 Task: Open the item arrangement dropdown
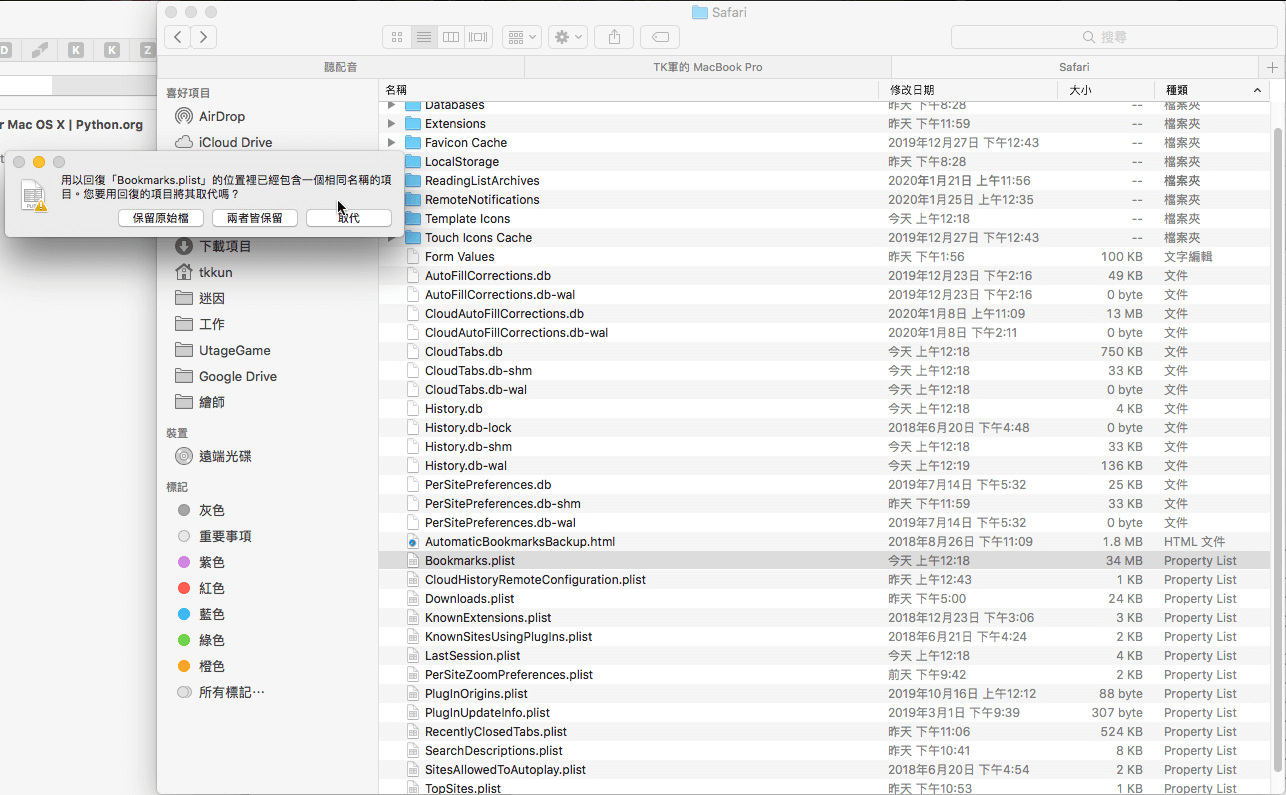click(x=522, y=37)
